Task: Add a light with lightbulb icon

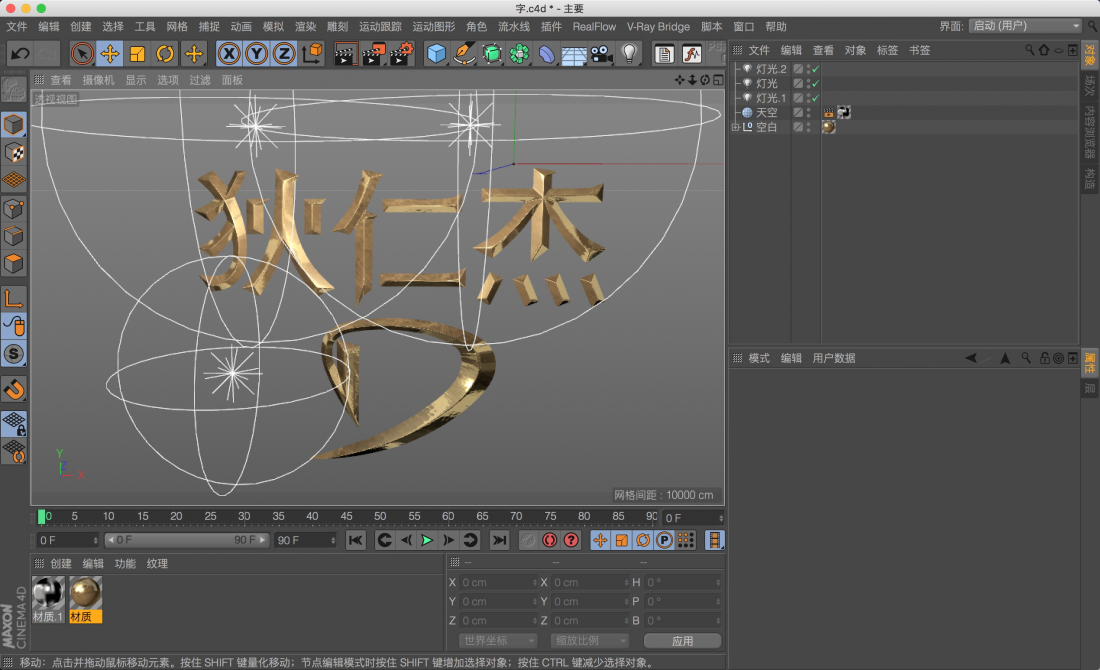Action: point(629,54)
